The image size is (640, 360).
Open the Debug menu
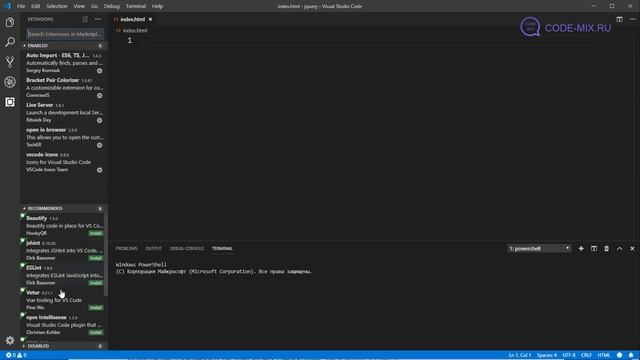coord(111,6)
